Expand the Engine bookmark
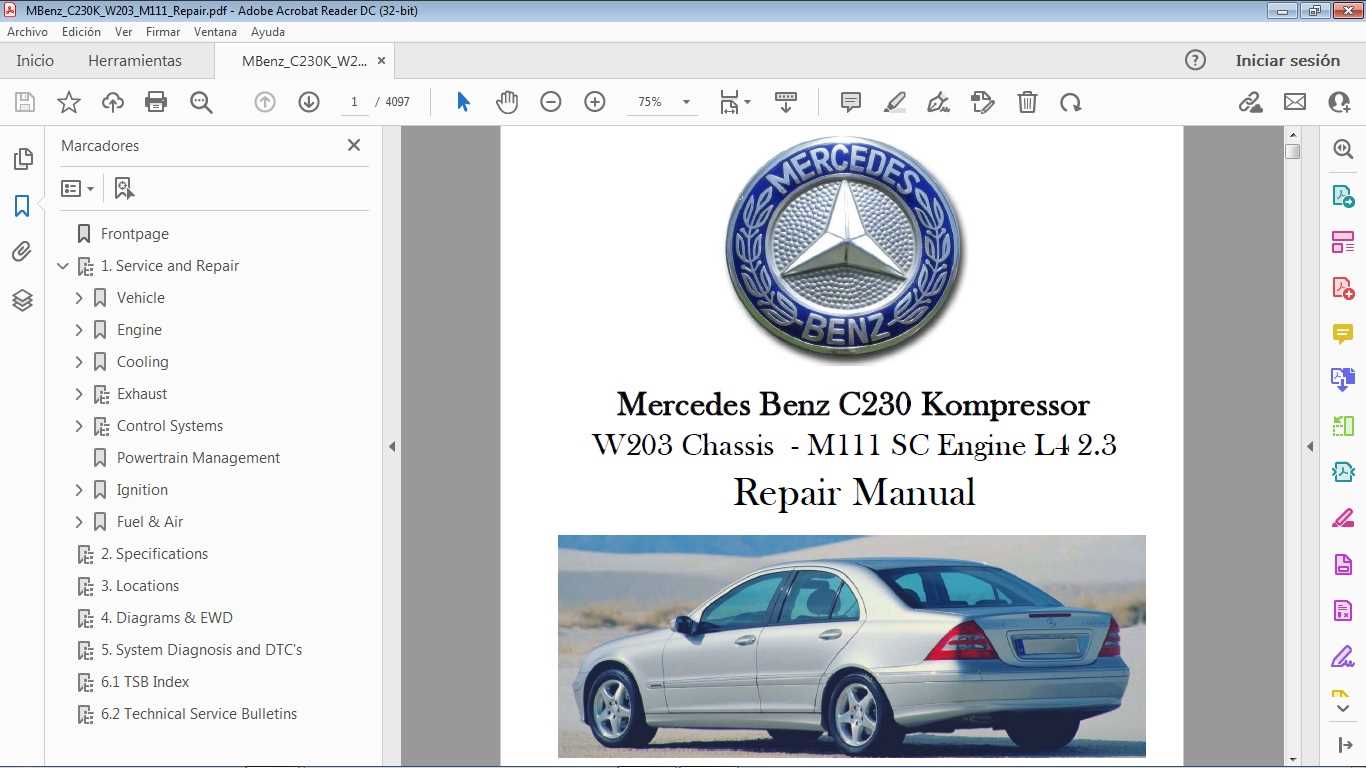 click(x=79, y=330)
